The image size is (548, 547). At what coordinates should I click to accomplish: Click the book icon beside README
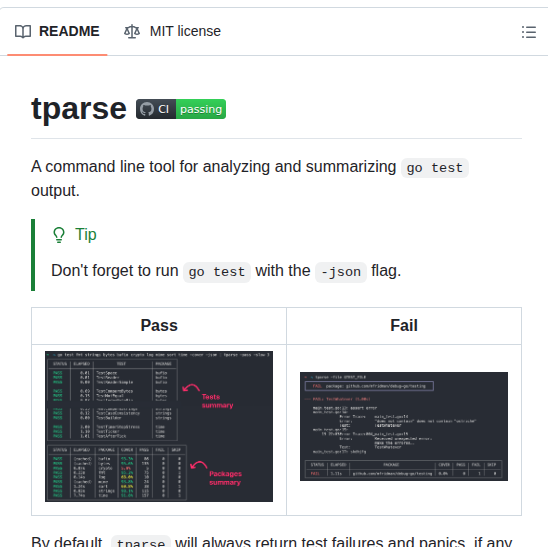pyautogui.click(x=23, y=31)
